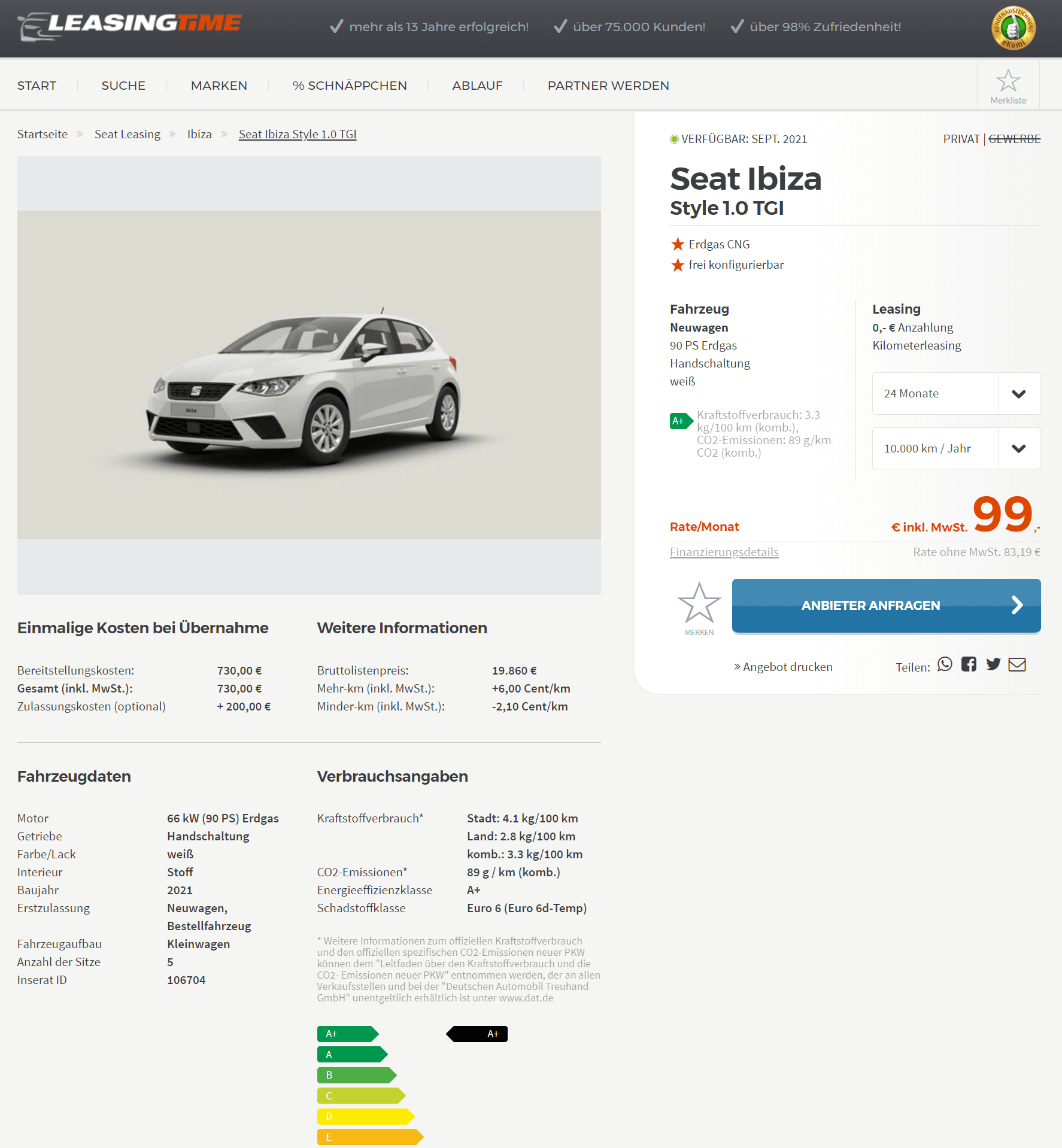Viewport: 1062px width, 1148px height.
Task: Share the offer via WhatsApp
Action: [x=945, y=664]
